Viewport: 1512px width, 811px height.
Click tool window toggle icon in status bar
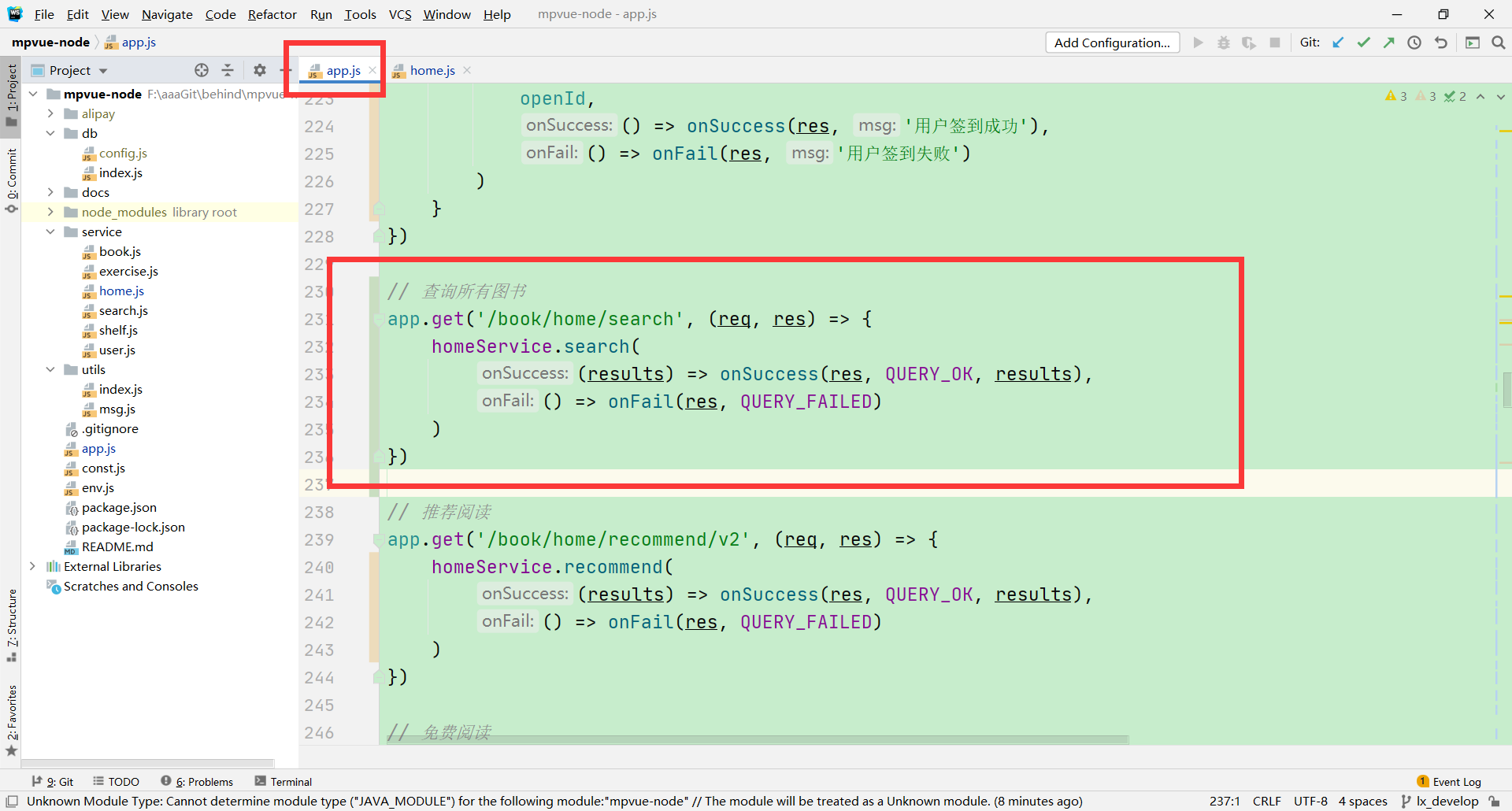coord(12,801)
